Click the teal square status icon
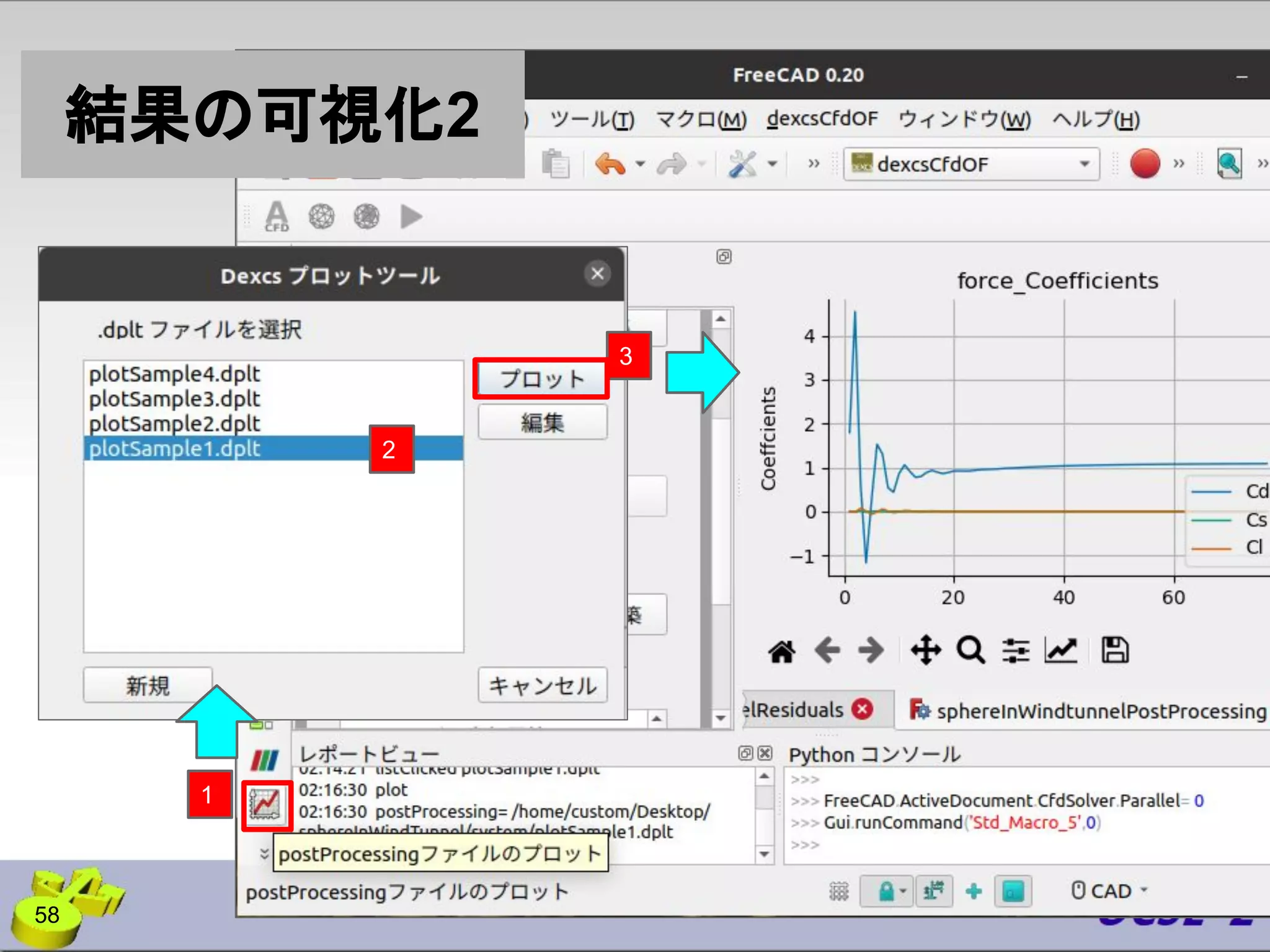The image size is (1270, 952). click(1013, 892)
